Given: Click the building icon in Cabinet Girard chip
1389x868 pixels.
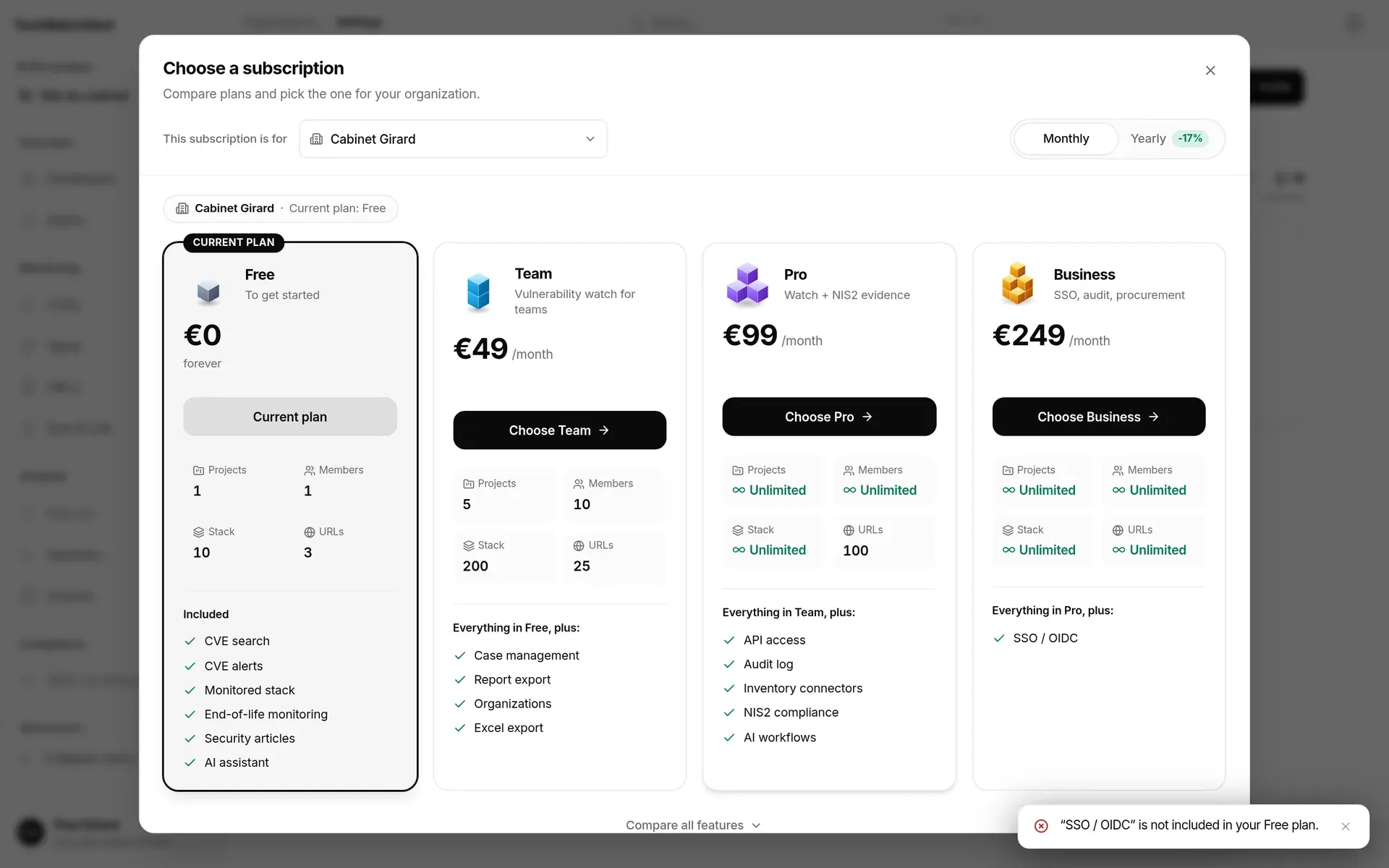Looking at the screenshot, I should (182, 208).
